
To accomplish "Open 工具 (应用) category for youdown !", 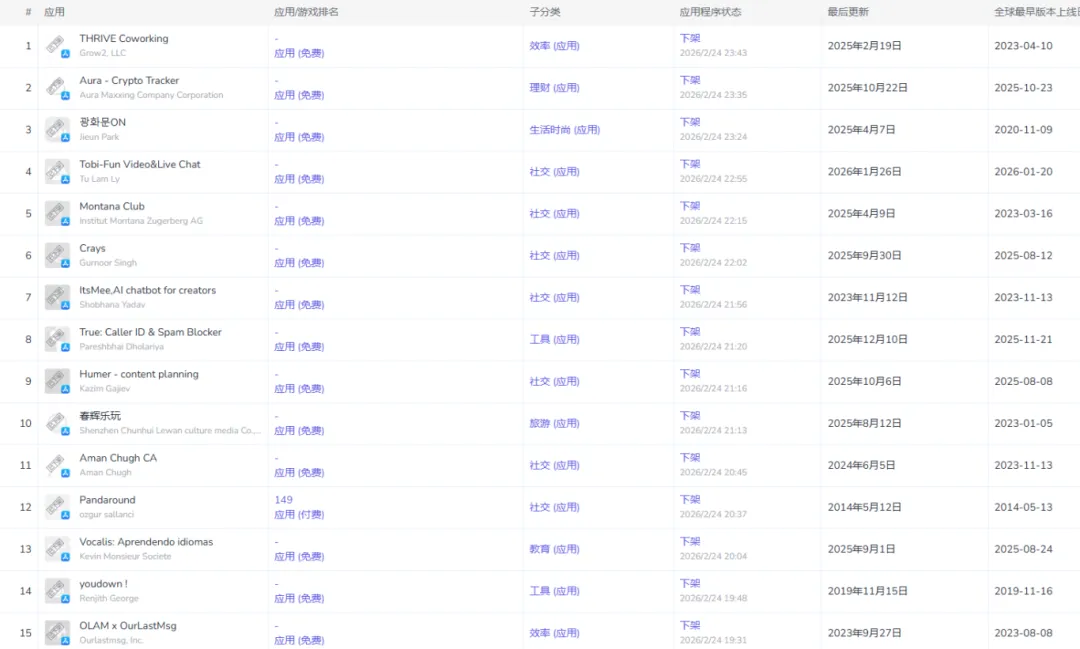I will coord(554,592).
